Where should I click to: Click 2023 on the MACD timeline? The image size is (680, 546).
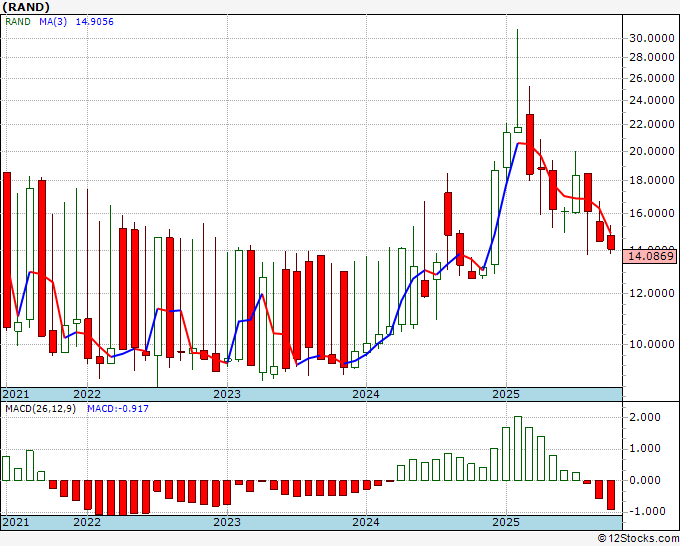[227, 522]
